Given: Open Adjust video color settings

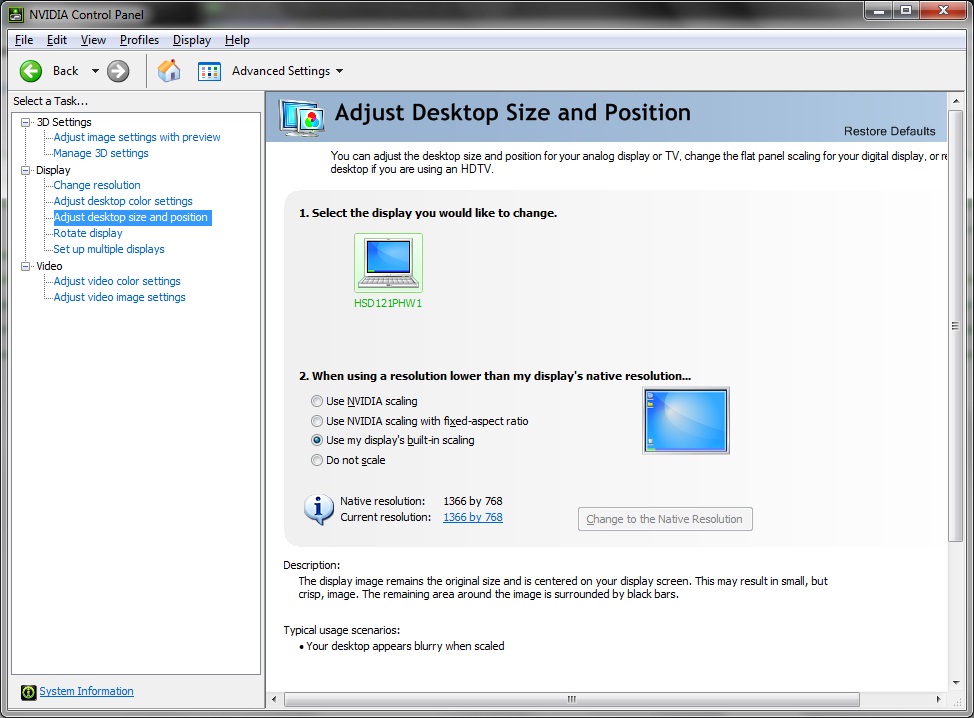Looking at the screenshot, I should [x=117, y=281].
